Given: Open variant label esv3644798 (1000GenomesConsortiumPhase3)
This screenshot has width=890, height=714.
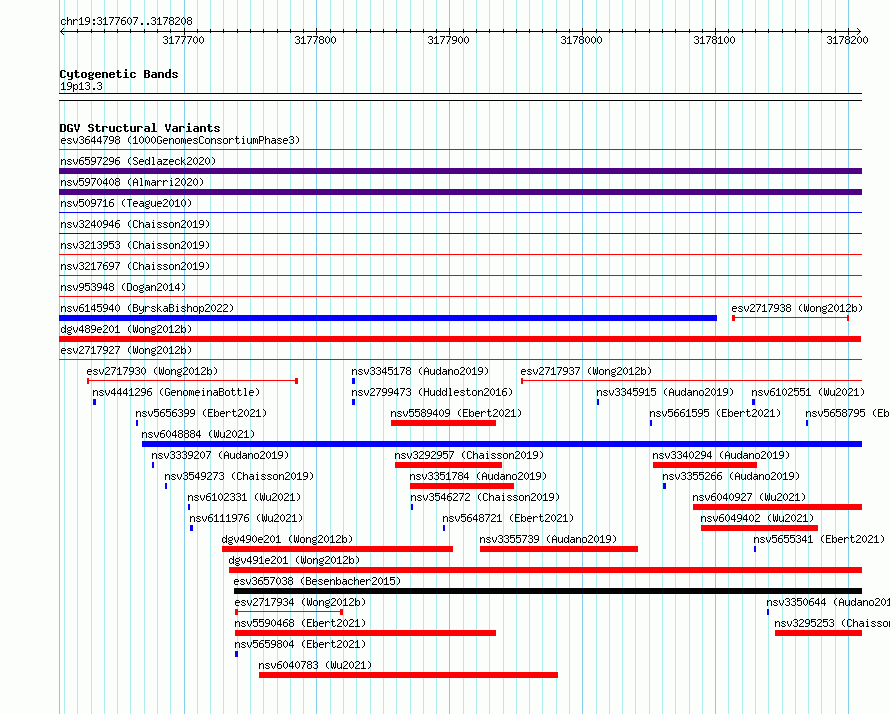Looking at the screenshot, I should (x=180, y=140).
